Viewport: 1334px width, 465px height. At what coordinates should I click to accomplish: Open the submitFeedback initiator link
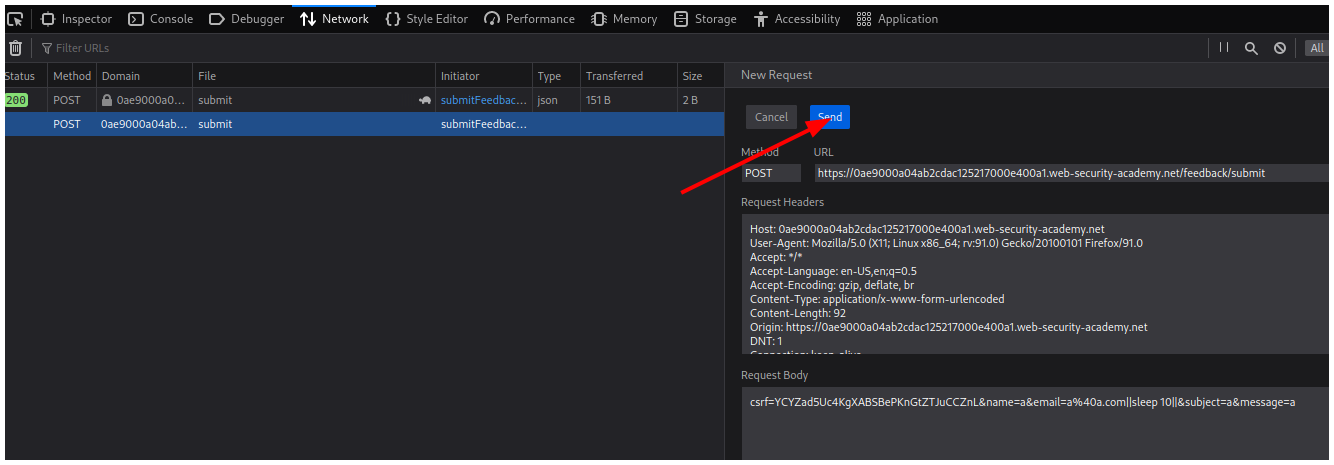click(484, 100)
